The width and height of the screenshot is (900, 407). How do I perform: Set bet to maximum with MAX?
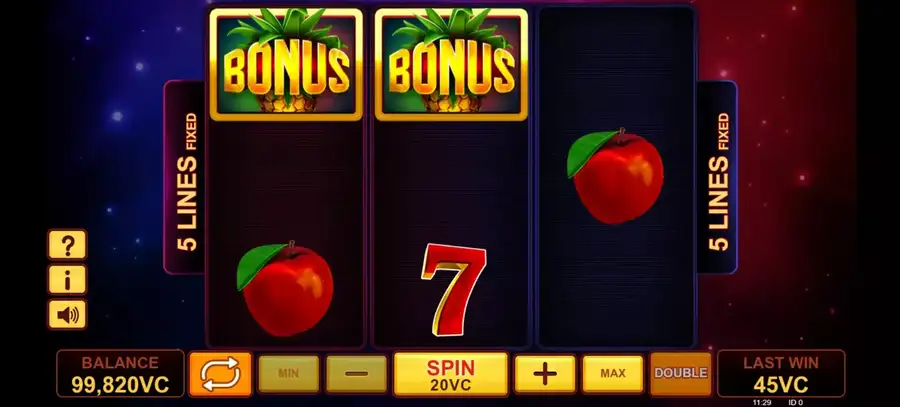pos(612,374)
